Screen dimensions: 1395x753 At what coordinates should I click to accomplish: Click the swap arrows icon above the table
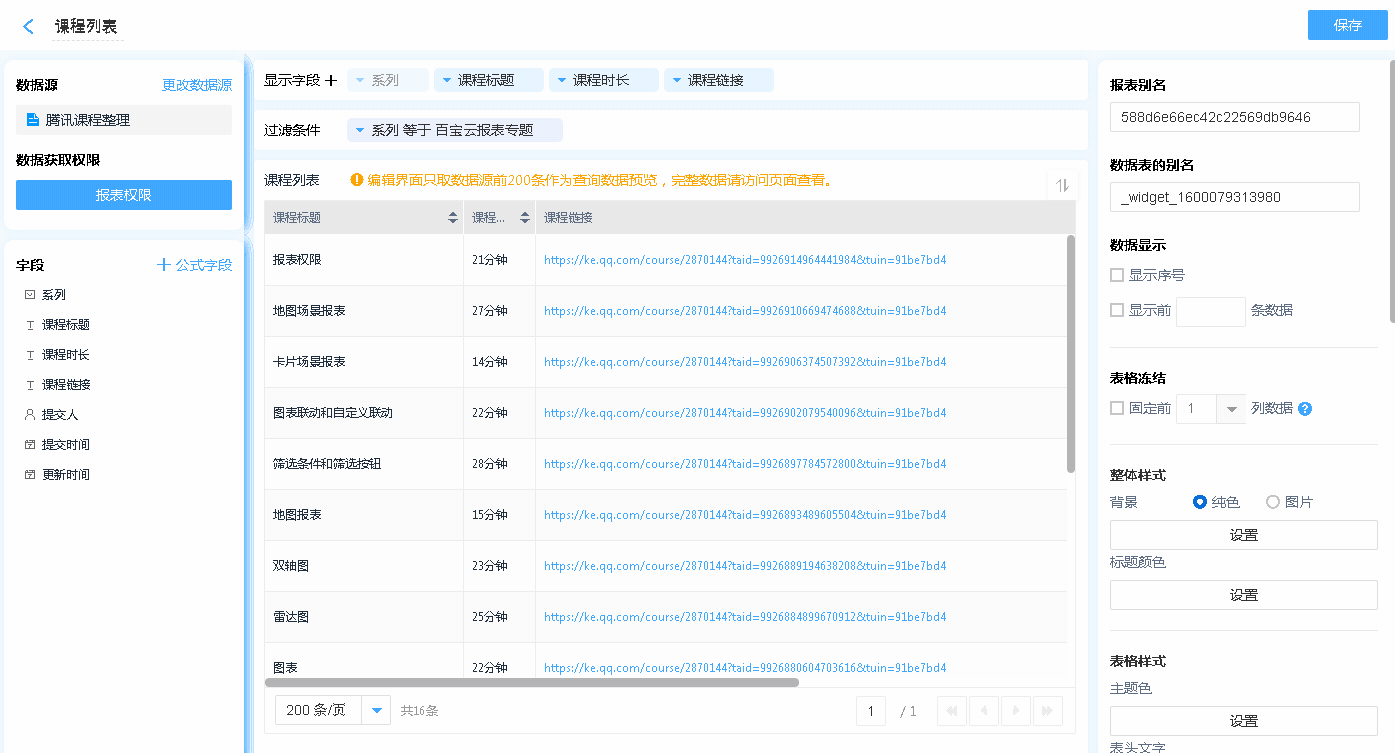[x=1062, y=185]
